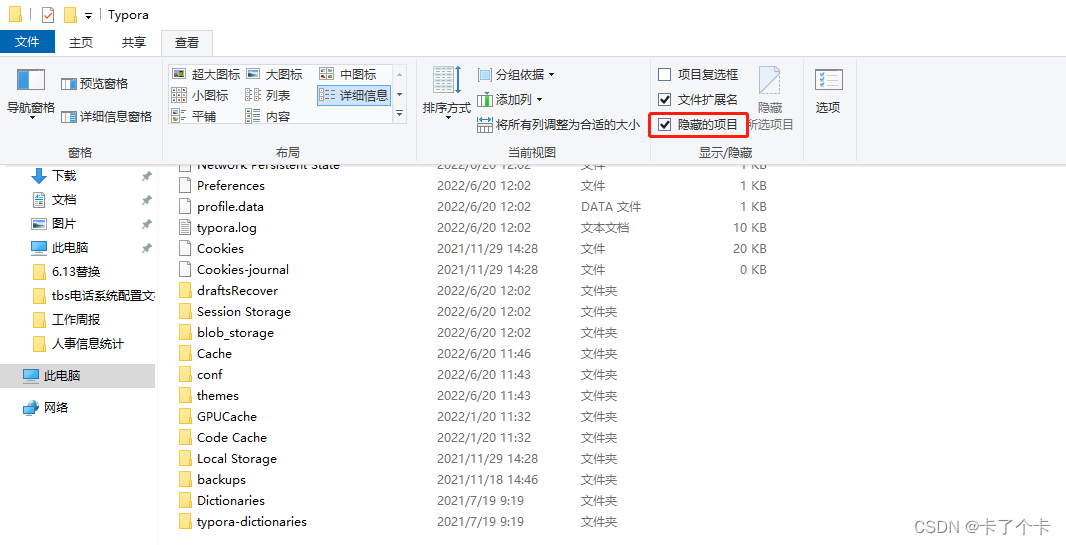Viewport: 1066px width, 545px height.
Task: Select large icons layout
Action: (274, 74)
